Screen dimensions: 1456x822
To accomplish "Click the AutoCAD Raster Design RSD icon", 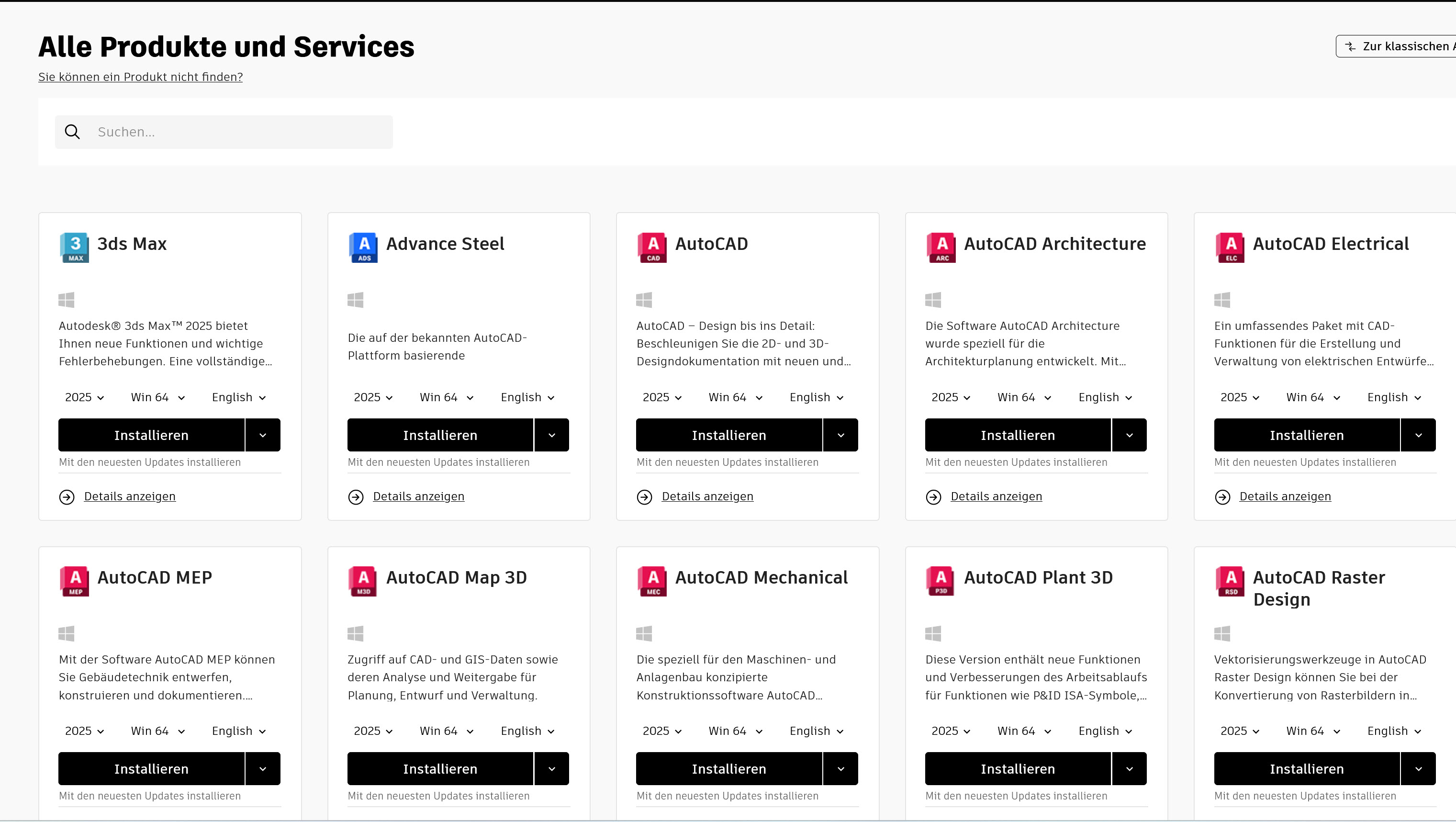I will pyautogui.click(x=1230, y=581).
